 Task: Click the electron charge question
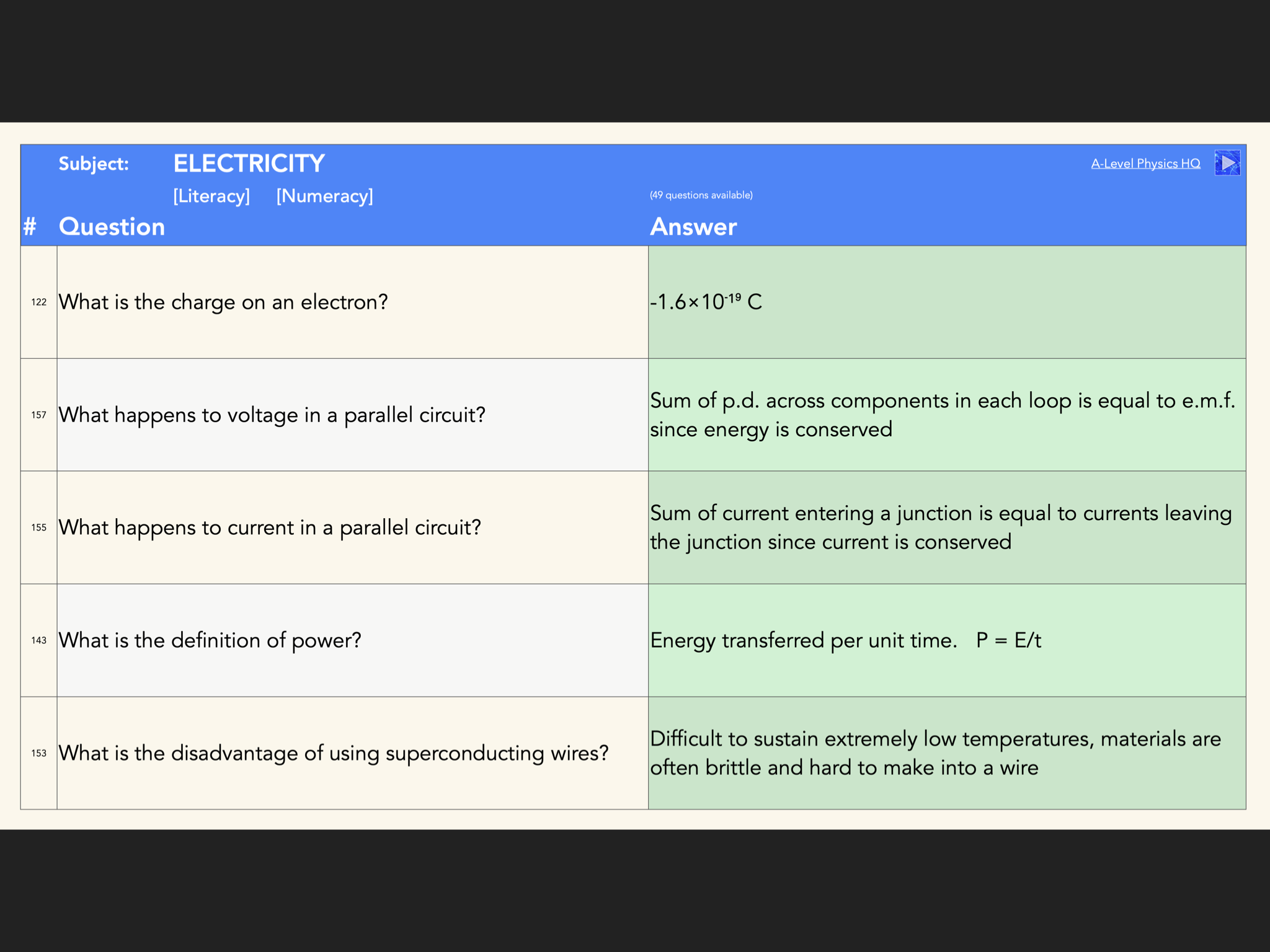coord(223,302)
